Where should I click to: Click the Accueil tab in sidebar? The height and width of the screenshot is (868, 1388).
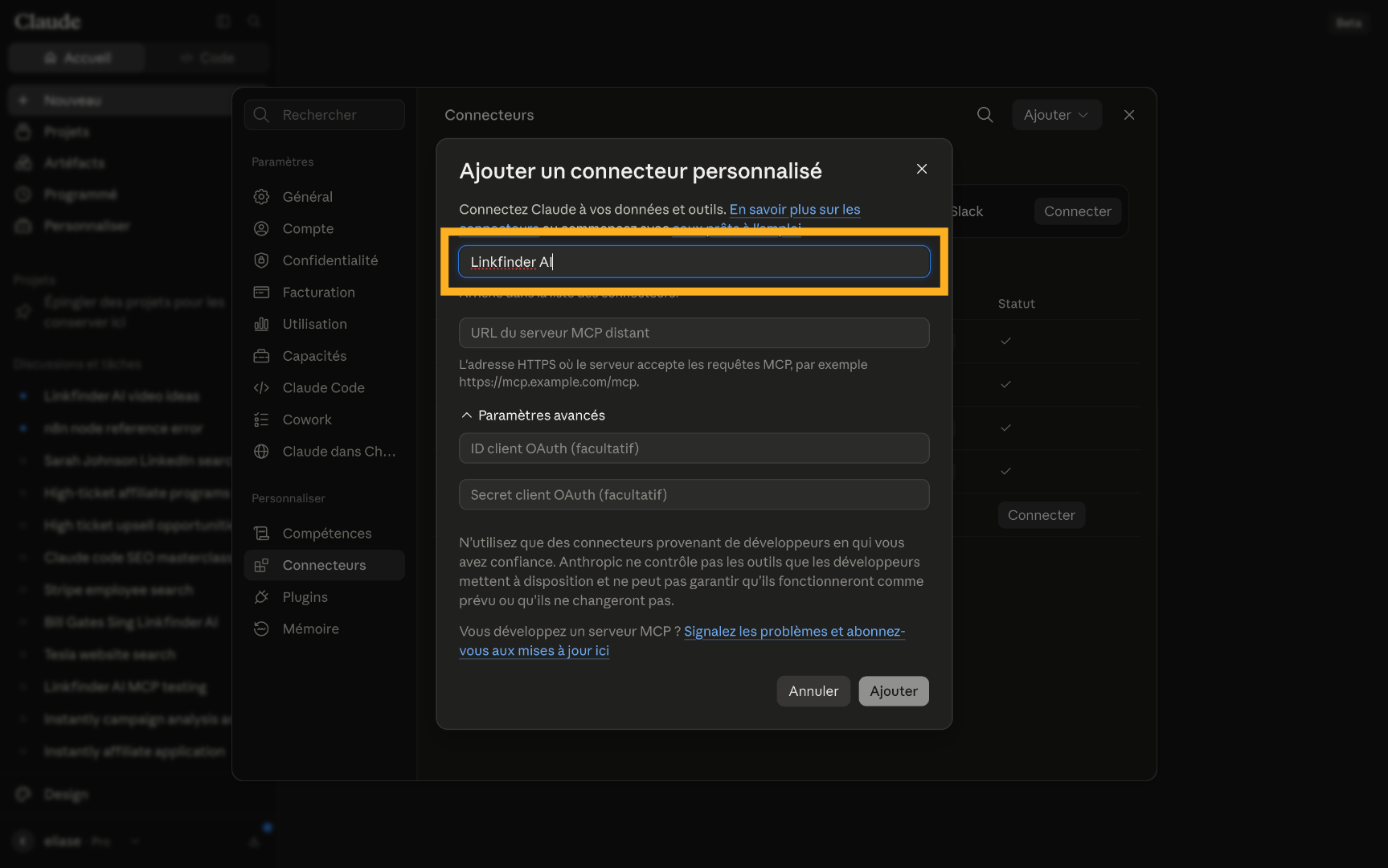pyautogui.click(x=77, y=58)
